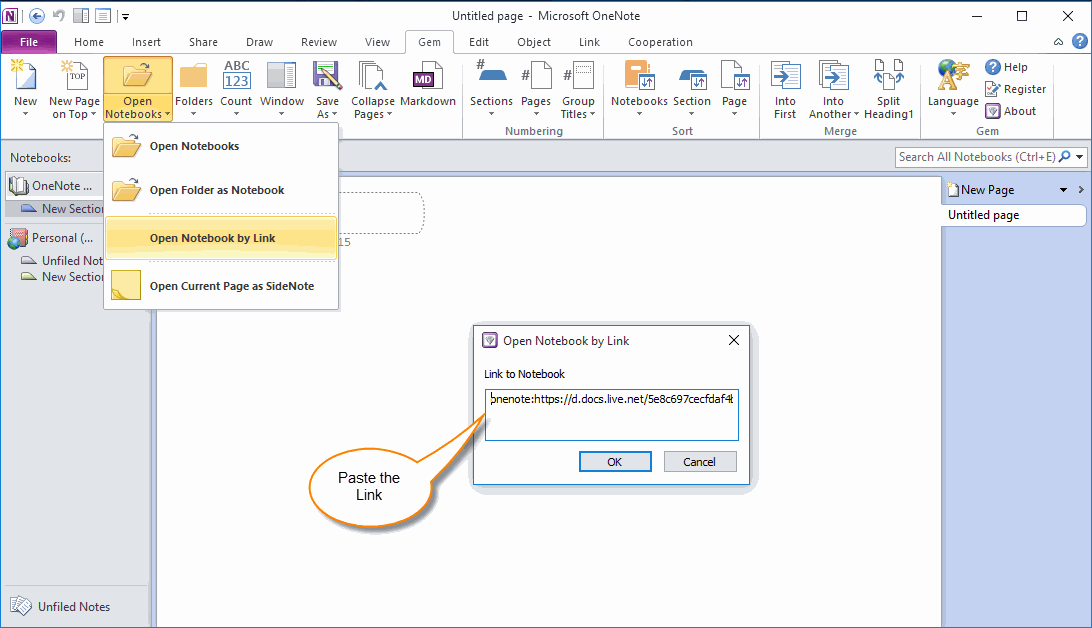Image resolution: width=1092 pixels, height=628 pixels.
Task: Click the search magnifier icon
Action: [1064, 157]
